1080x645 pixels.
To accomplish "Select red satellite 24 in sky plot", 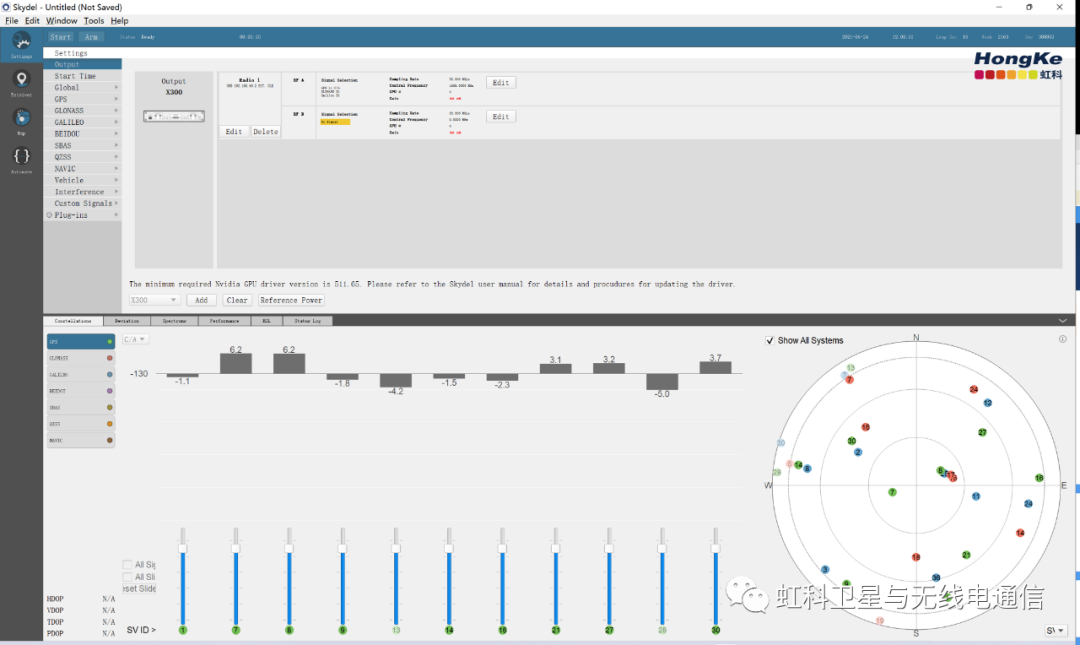I will (974, 389).
